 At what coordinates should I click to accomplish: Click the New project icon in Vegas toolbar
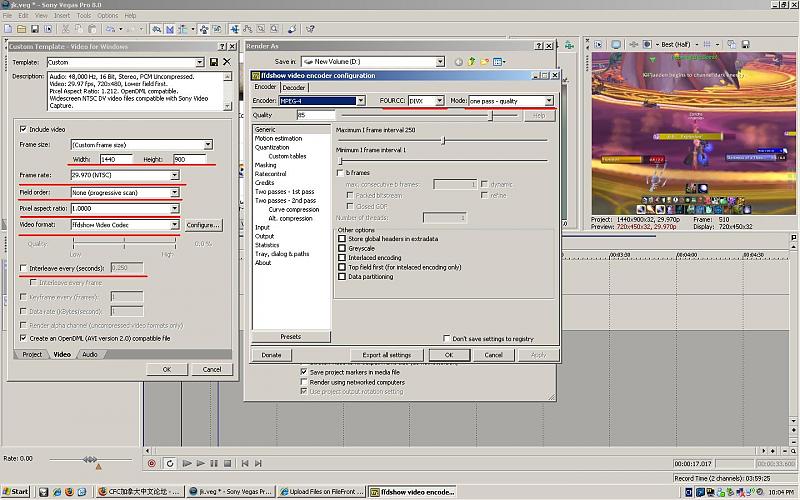pyautogui.click(x=8, y=30)
